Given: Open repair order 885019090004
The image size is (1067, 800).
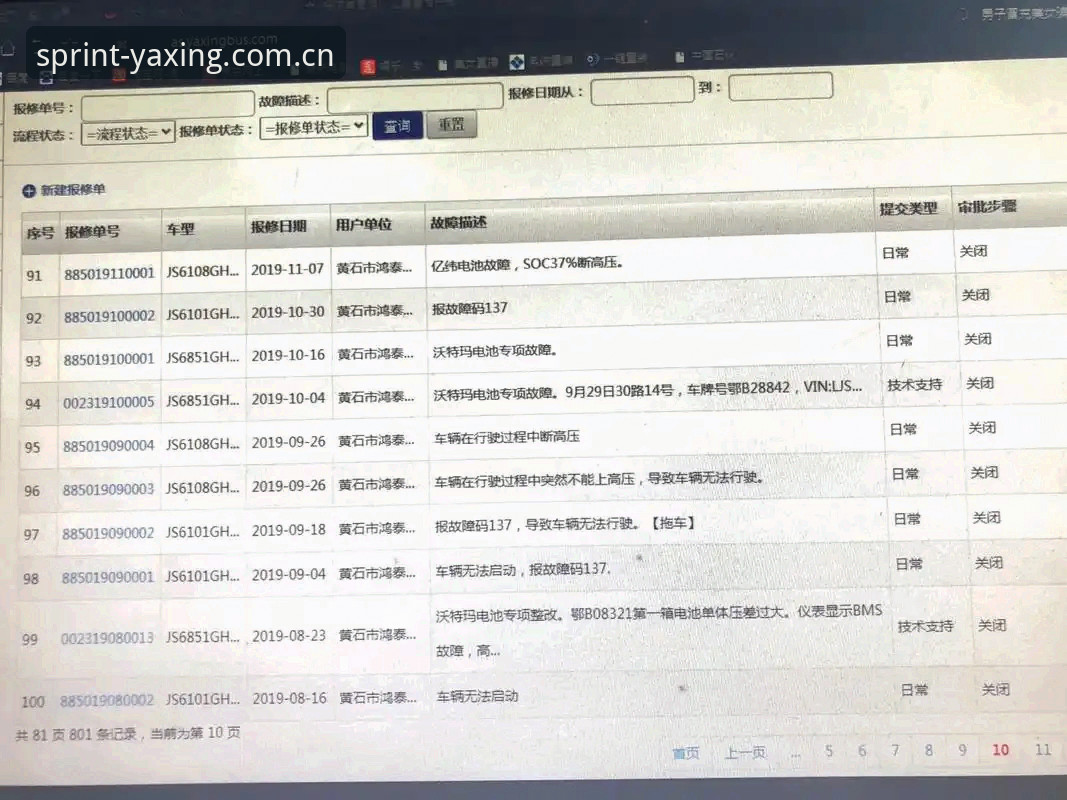Looking at the screenshot, I should [108, 446].
